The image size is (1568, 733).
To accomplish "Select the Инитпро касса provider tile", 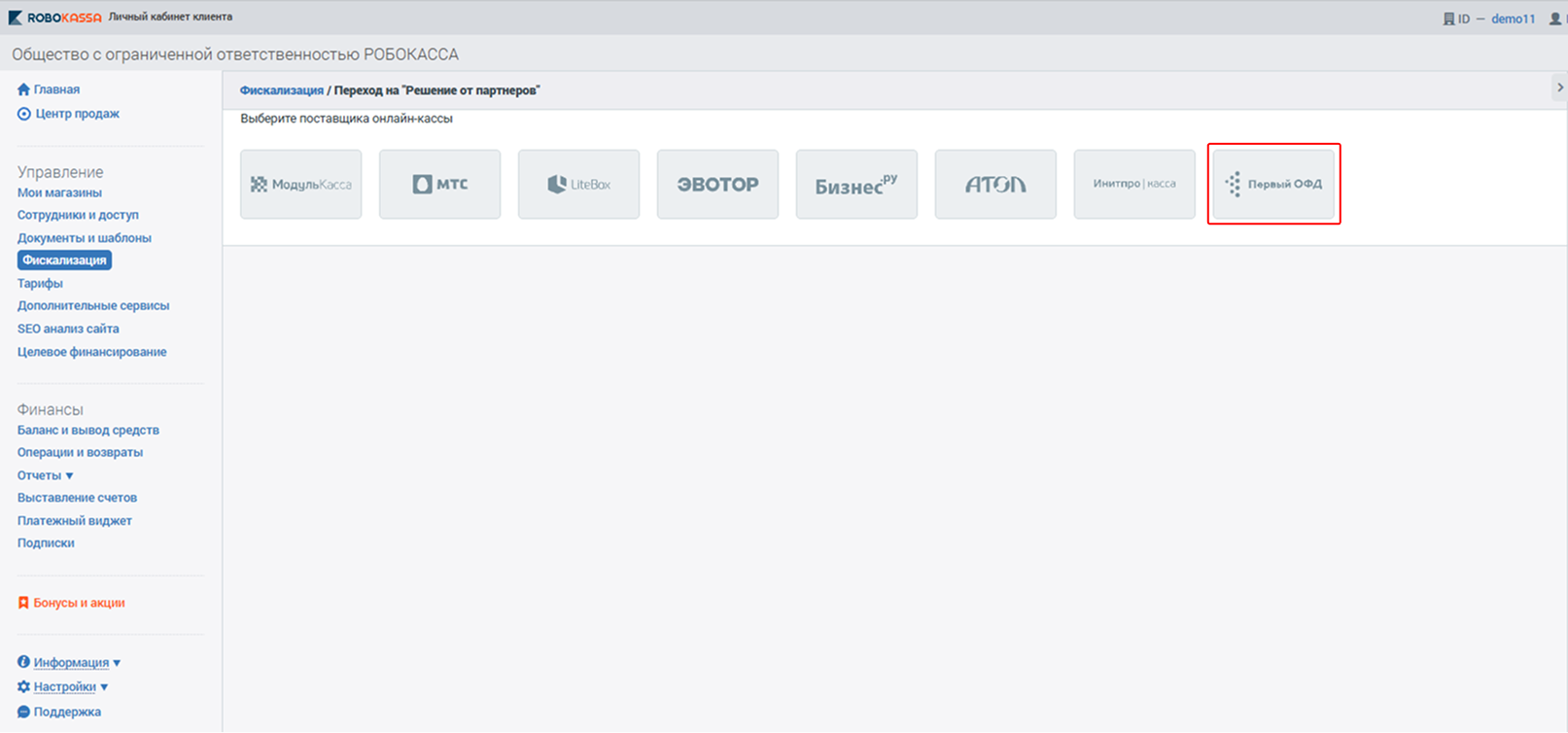I will [x=1134, y=184].
